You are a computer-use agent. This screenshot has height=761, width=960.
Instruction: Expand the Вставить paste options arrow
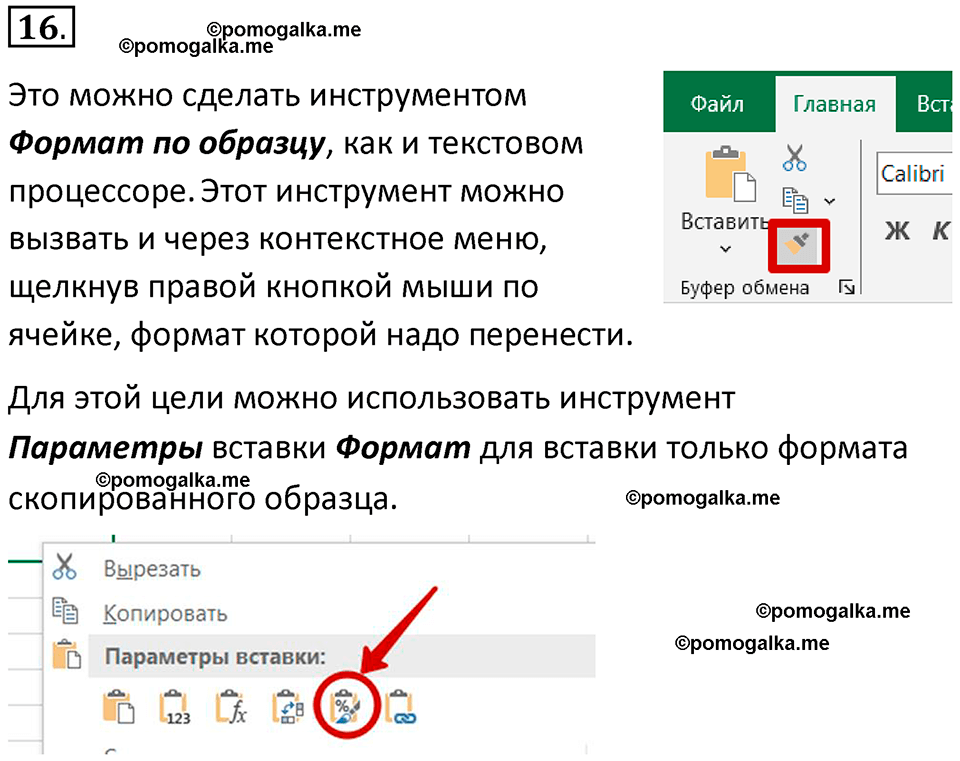pyautogui.click(x=725, y=249)
